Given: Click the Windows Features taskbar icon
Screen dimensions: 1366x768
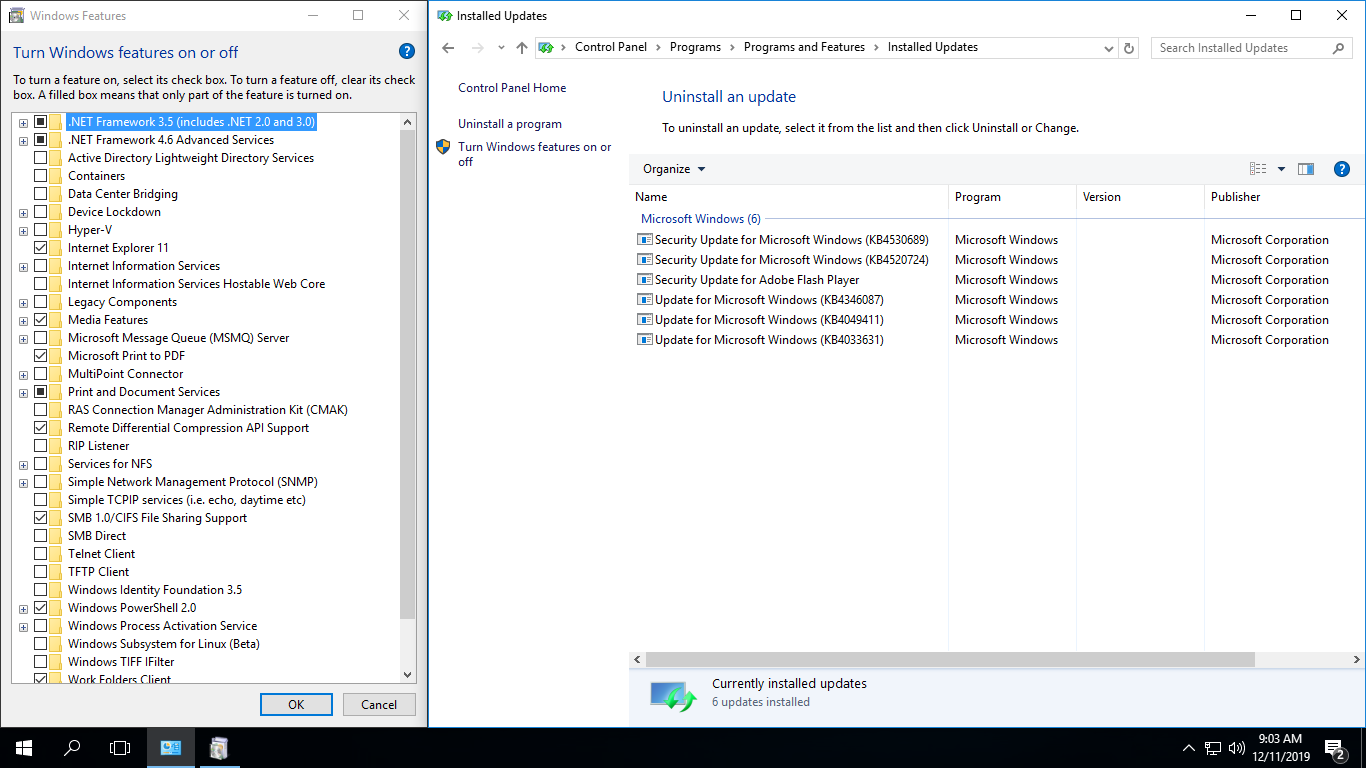Looking at the screenshot, I should coord(219,748).
